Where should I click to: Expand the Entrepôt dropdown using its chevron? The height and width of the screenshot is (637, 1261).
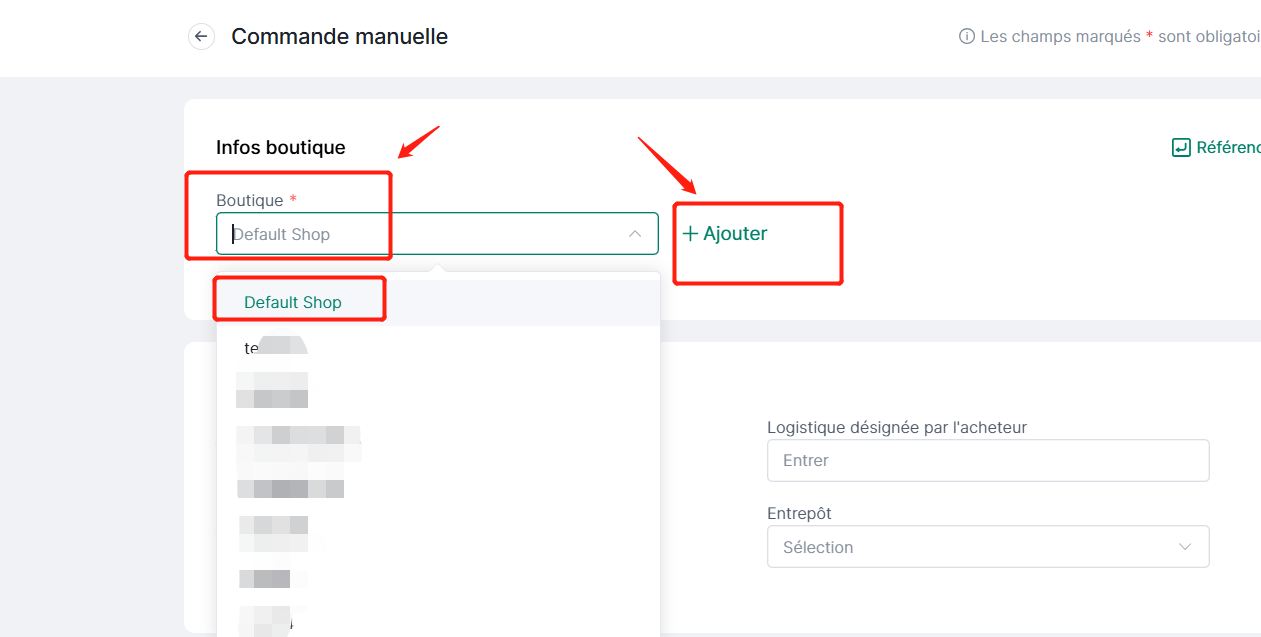point(1185,547)
